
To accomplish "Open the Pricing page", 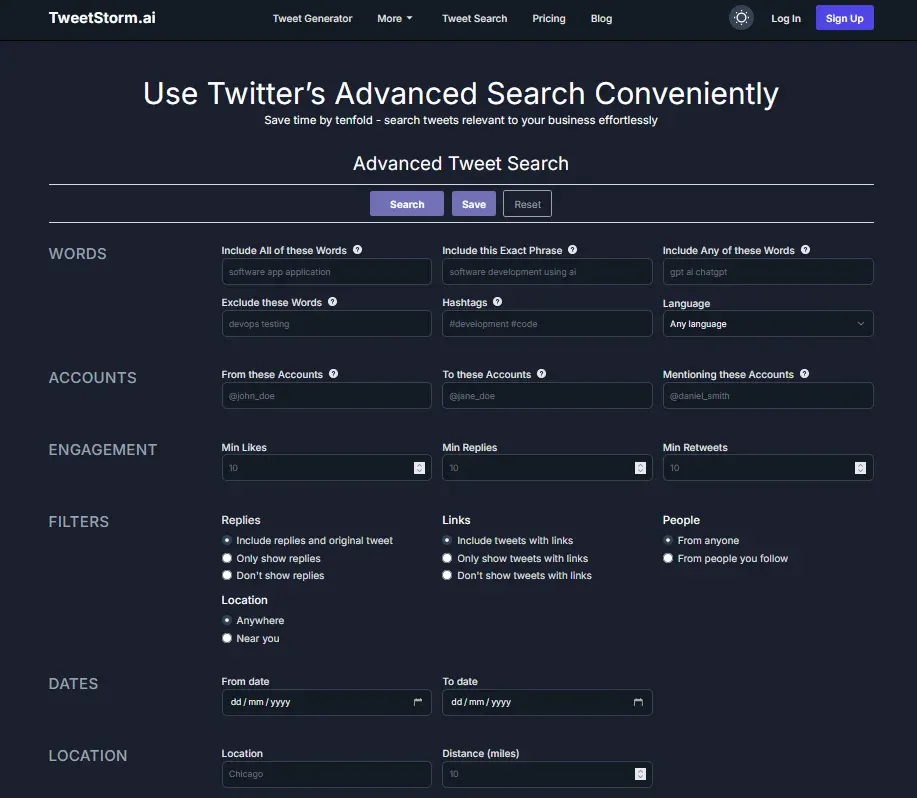I will pos(548,18).
